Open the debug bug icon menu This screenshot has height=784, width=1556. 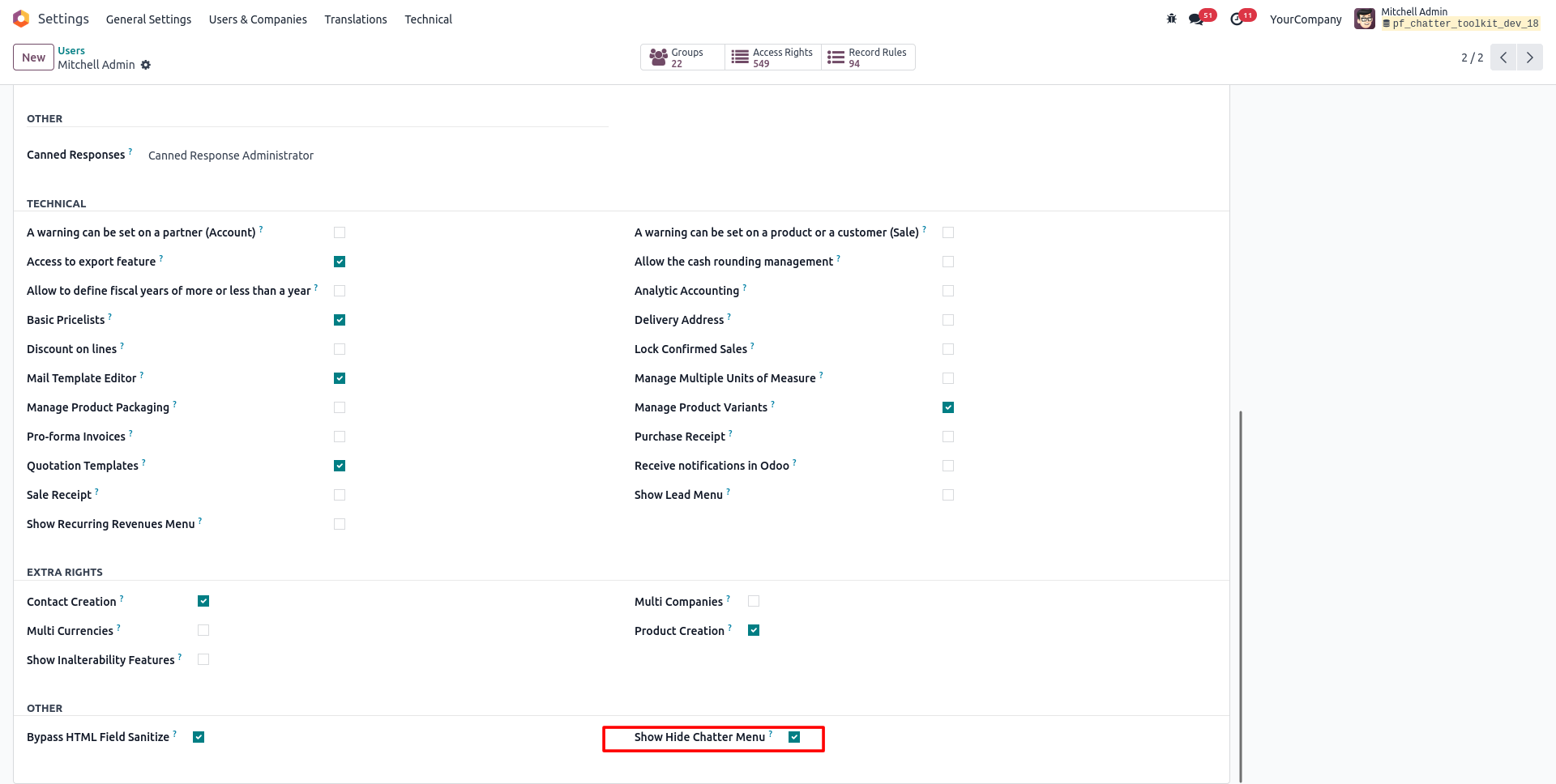click(x=1171, y=19)
